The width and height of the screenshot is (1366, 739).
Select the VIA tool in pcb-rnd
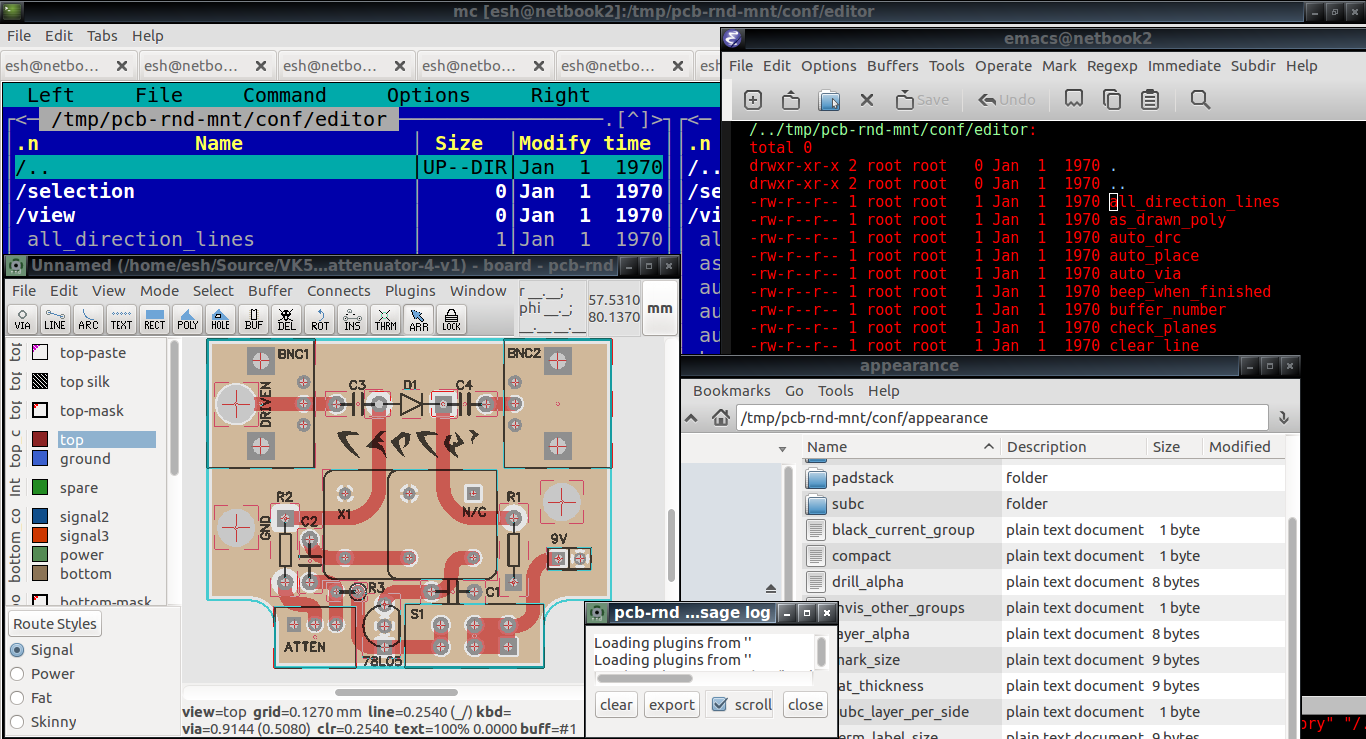coord(22,321)
